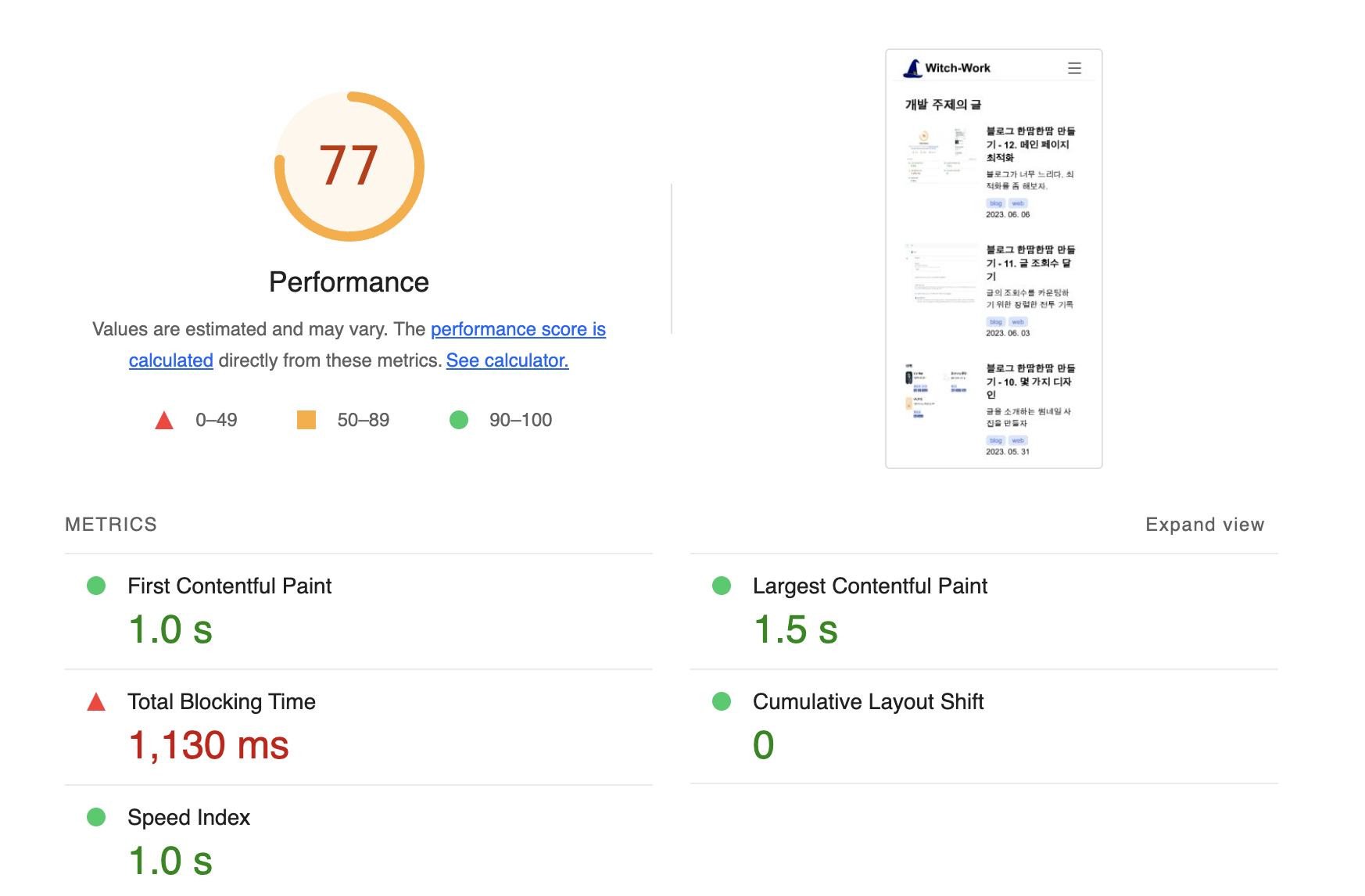This screenshot has height=896, width=1365.
Task: Click the orange square 50–89 legend icon
Action: (306, 420)
